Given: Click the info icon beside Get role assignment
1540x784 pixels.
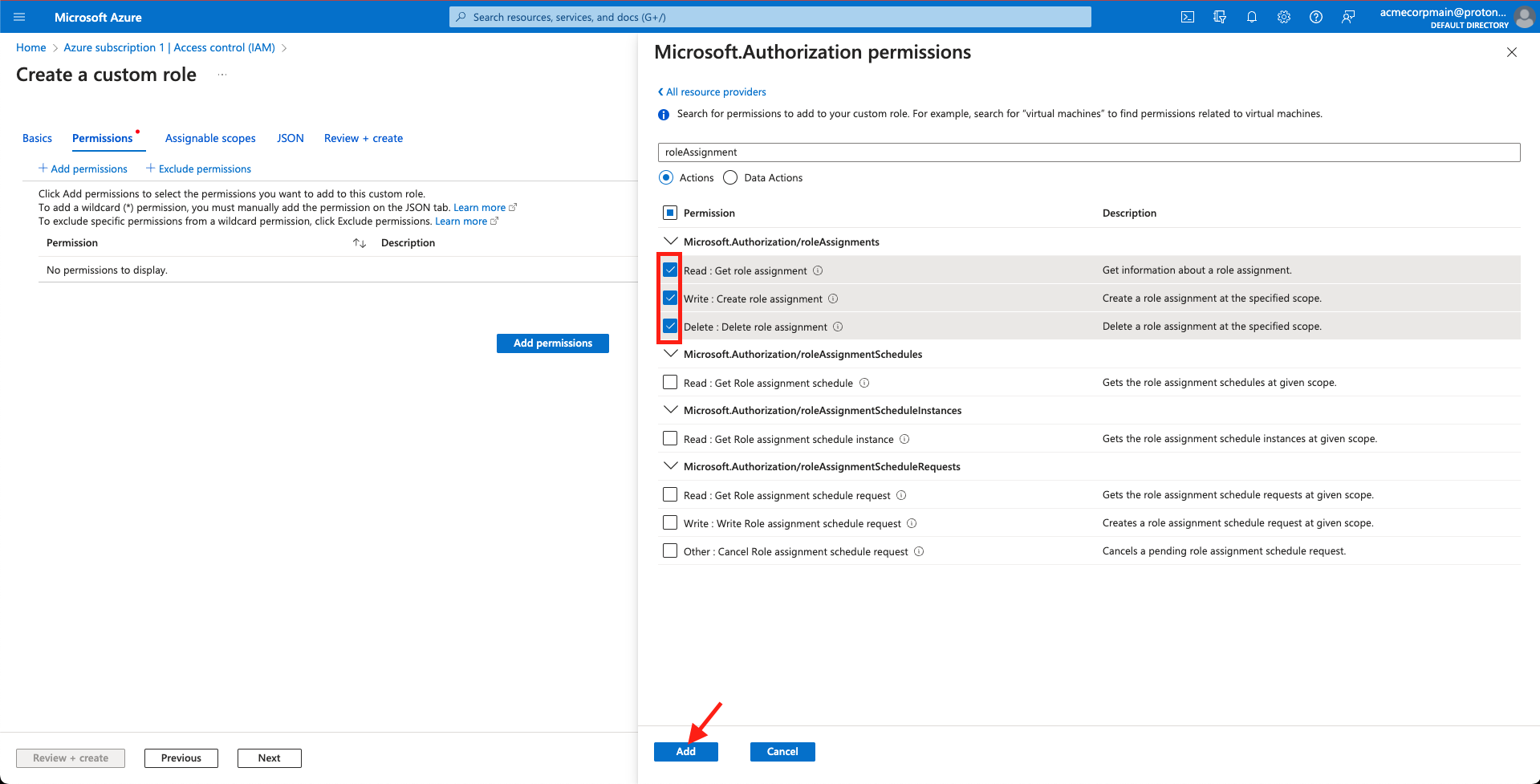Looking at the screenshot, I should point(818,270).
